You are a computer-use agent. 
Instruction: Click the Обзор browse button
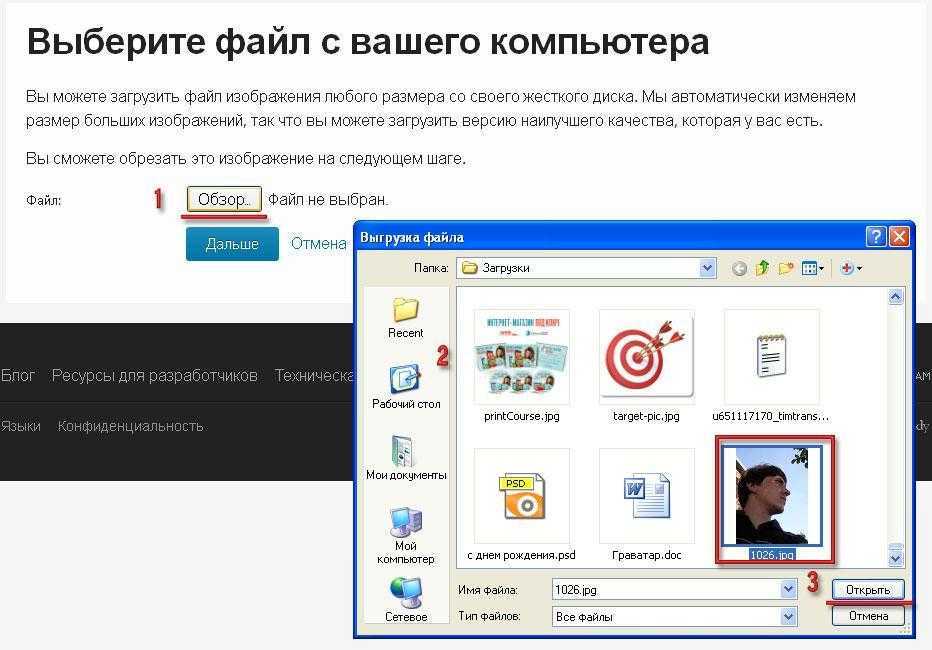tap(224, 199)
